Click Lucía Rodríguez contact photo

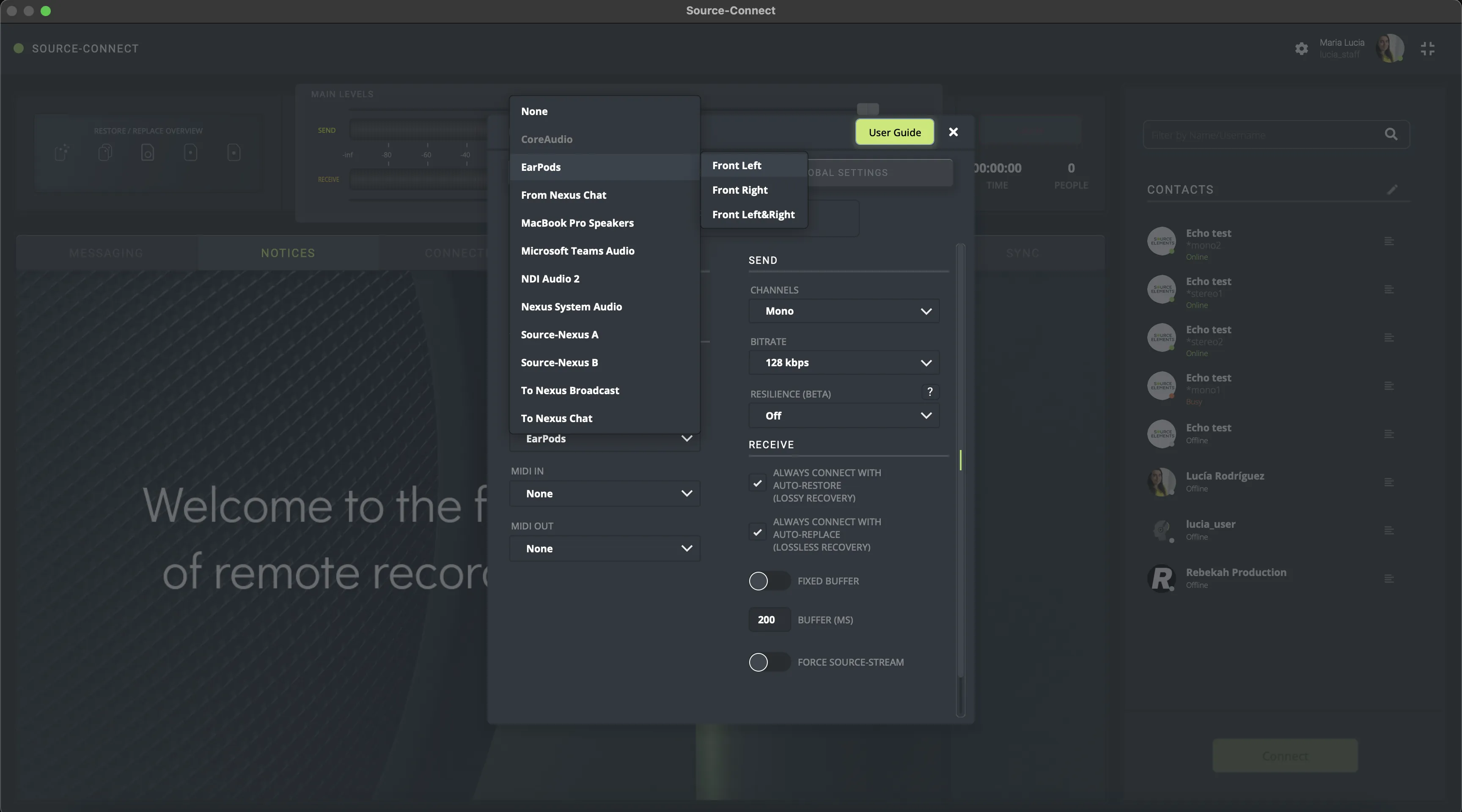[1161, 482]
